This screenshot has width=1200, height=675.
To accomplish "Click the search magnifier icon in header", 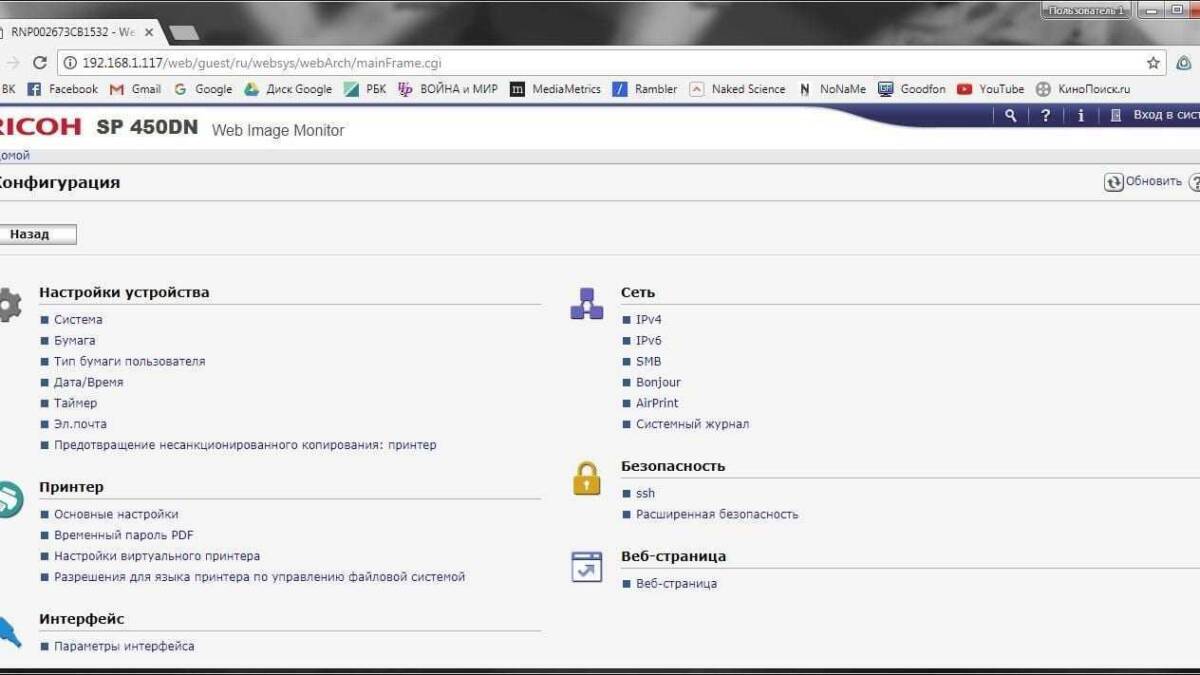I will [x=1011, y=115].
